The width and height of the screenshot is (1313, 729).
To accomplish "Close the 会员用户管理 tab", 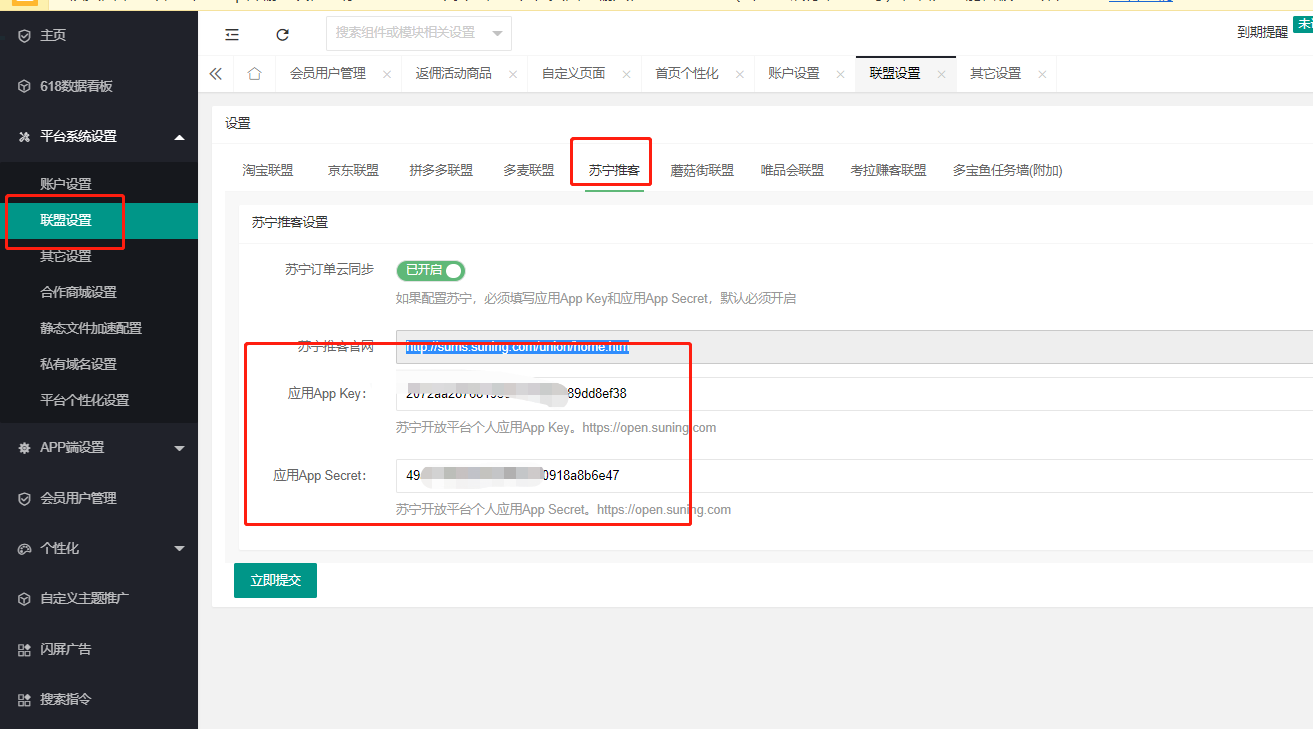I will click(387, 75).
